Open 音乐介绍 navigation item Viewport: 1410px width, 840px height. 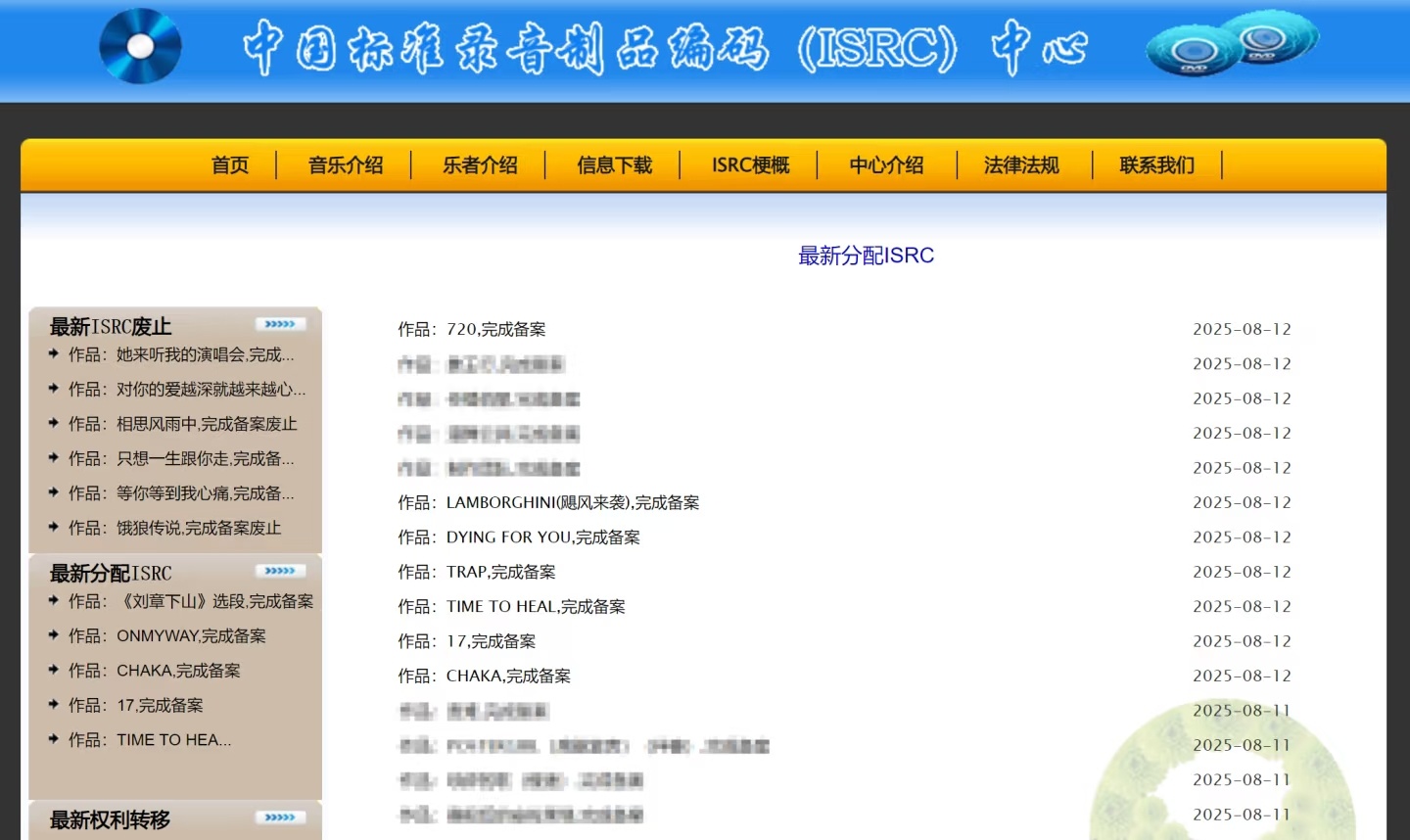346,165
